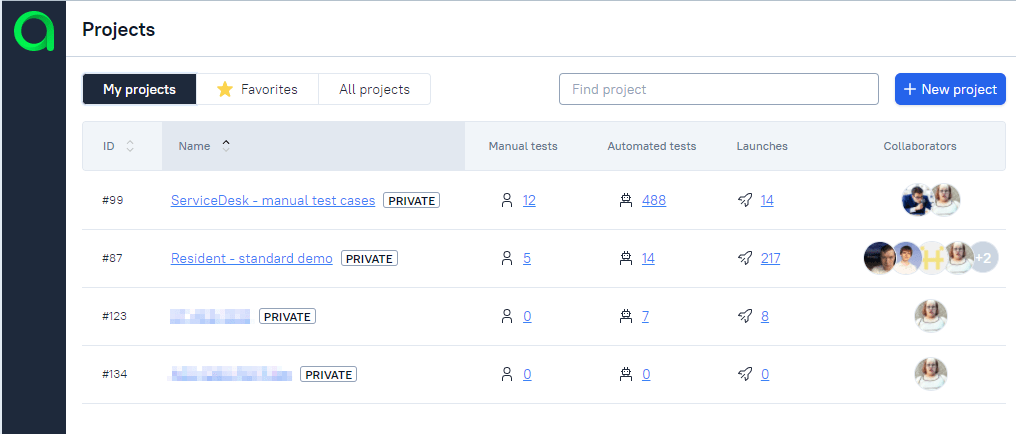The image size is (1016, 434).
Task: Open Resident - standard demo project
Action: point(251,258)
